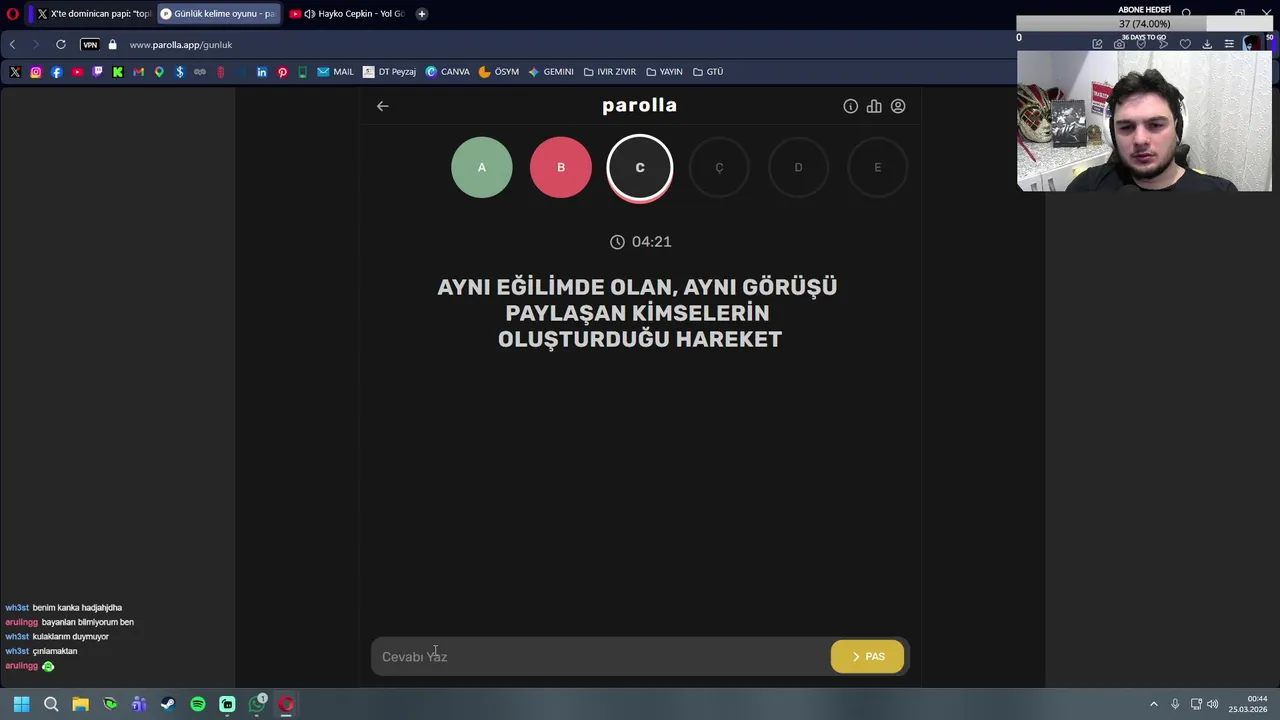Open the Google Maps bookmark
The width and height of the screenshot is (1280, 720).
tap(159, 72)
